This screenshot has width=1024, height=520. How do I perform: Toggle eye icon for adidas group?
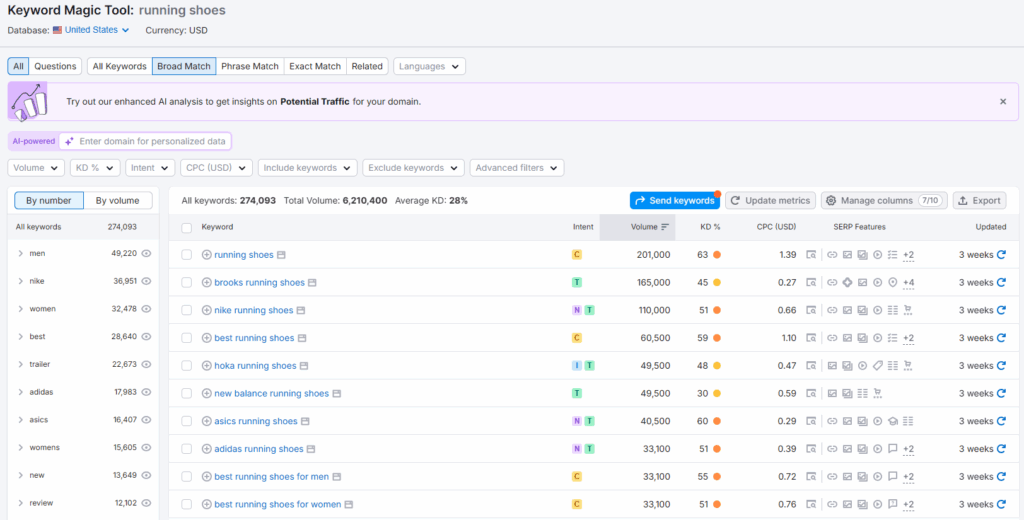coord(146,392)
